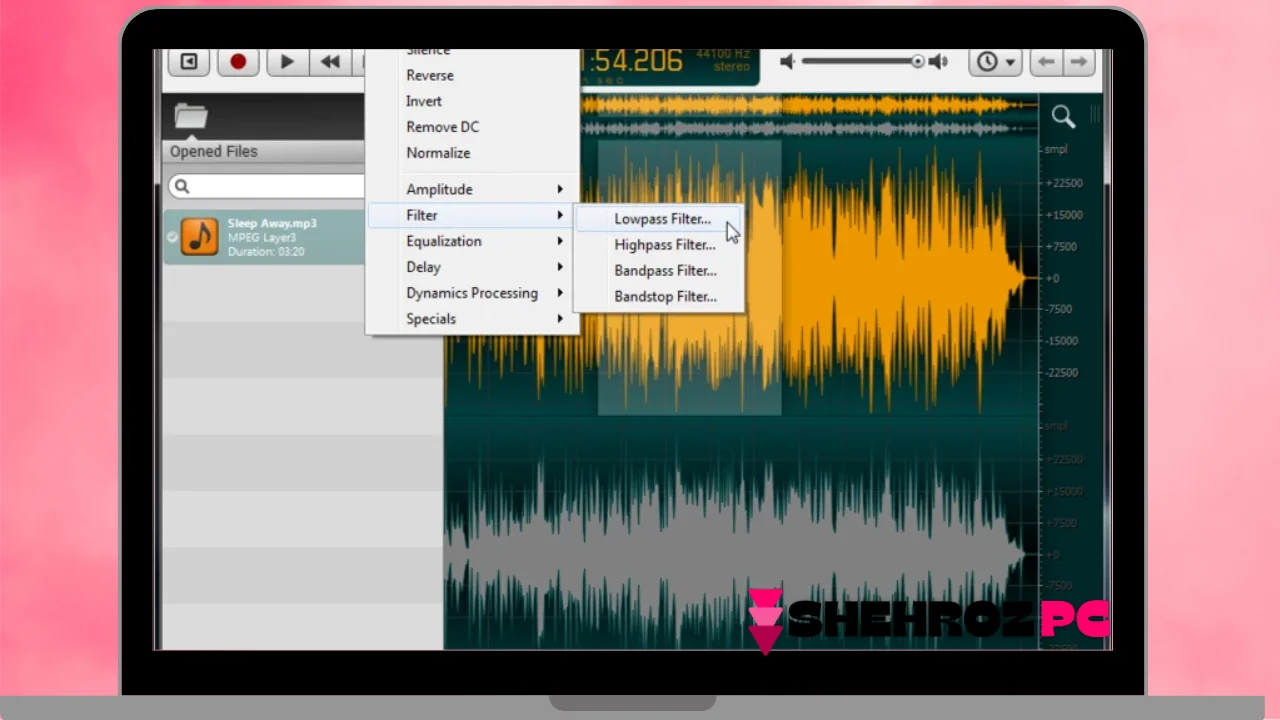Click the search magnifier in file search box
Screen dimensions: 1280x720
pos(181,187)
